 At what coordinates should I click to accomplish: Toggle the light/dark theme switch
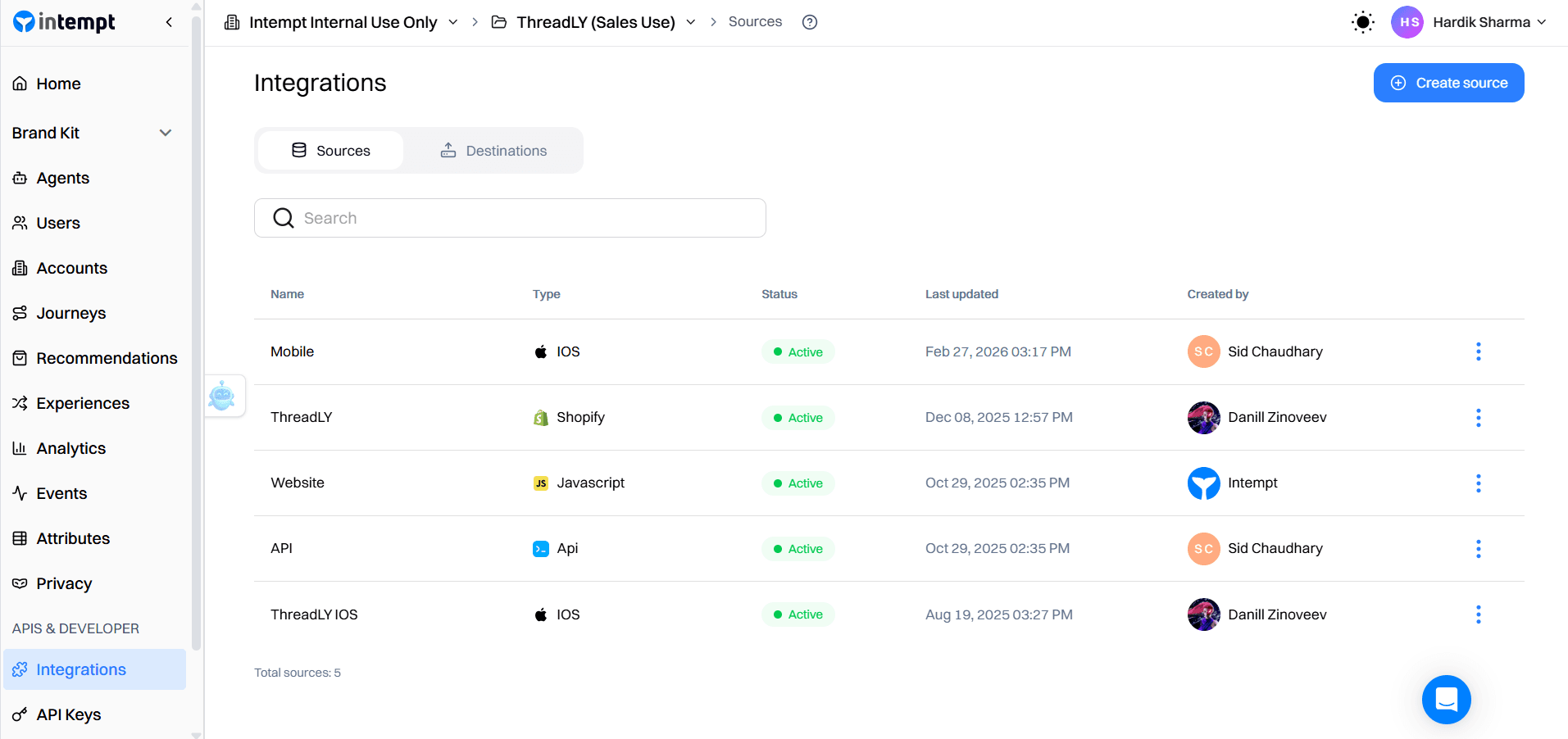pyautogui.click(x=1361, y=22)
